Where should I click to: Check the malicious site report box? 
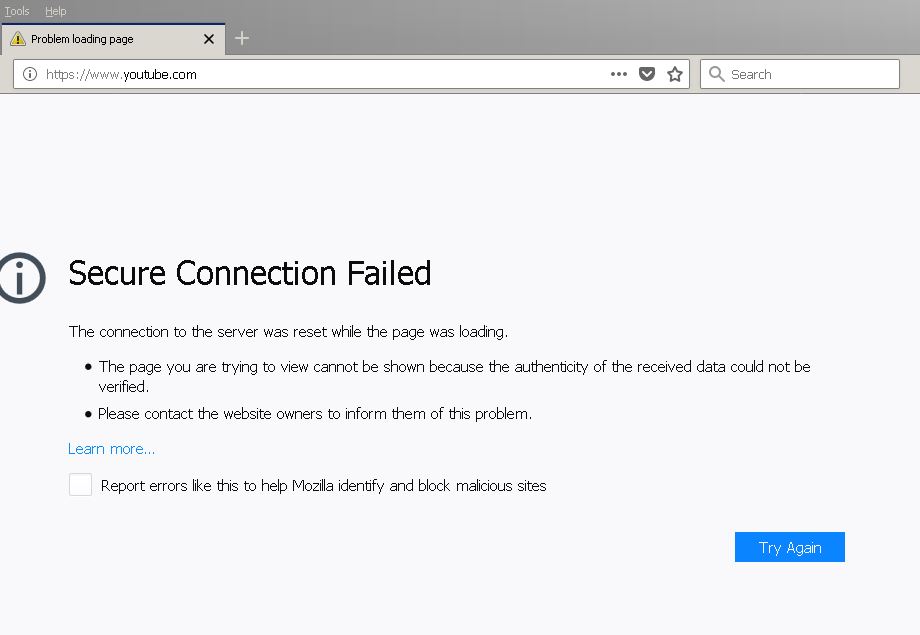(x=80, y=484)
